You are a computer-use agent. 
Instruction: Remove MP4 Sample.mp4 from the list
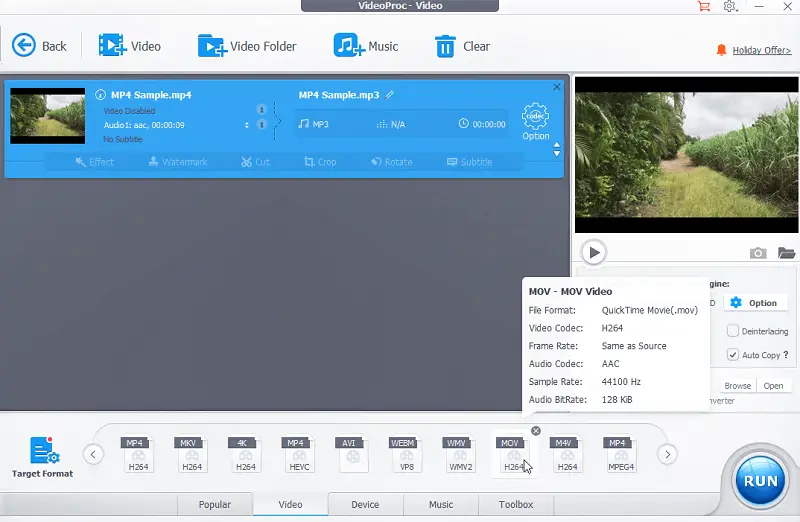click(557, 87)
